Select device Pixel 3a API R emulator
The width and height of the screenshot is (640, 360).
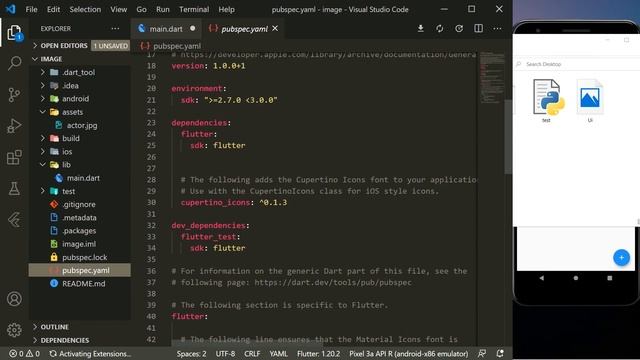pos(409,353)
